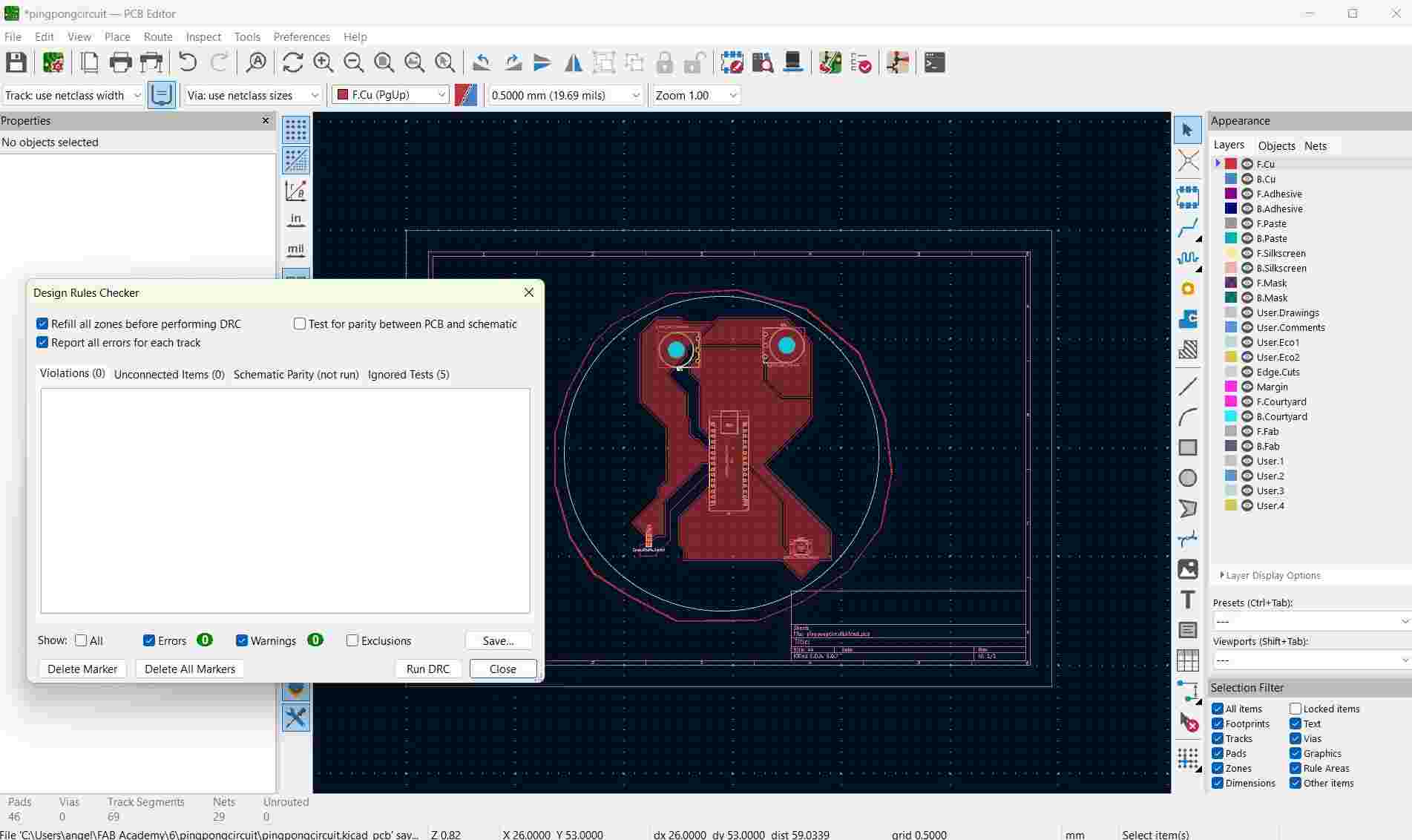
Task: Click the Run DRC button
Action: pyautogui.click(x=428, y=669)
